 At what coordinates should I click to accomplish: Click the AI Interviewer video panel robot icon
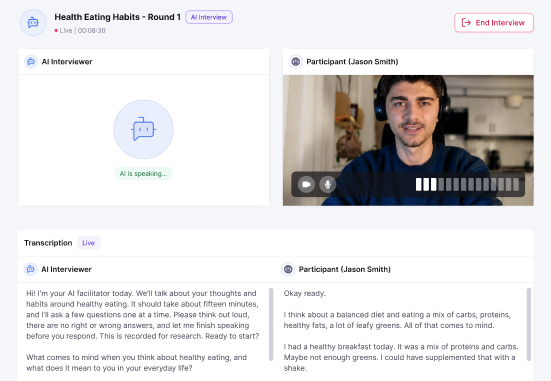click(31, 62)
